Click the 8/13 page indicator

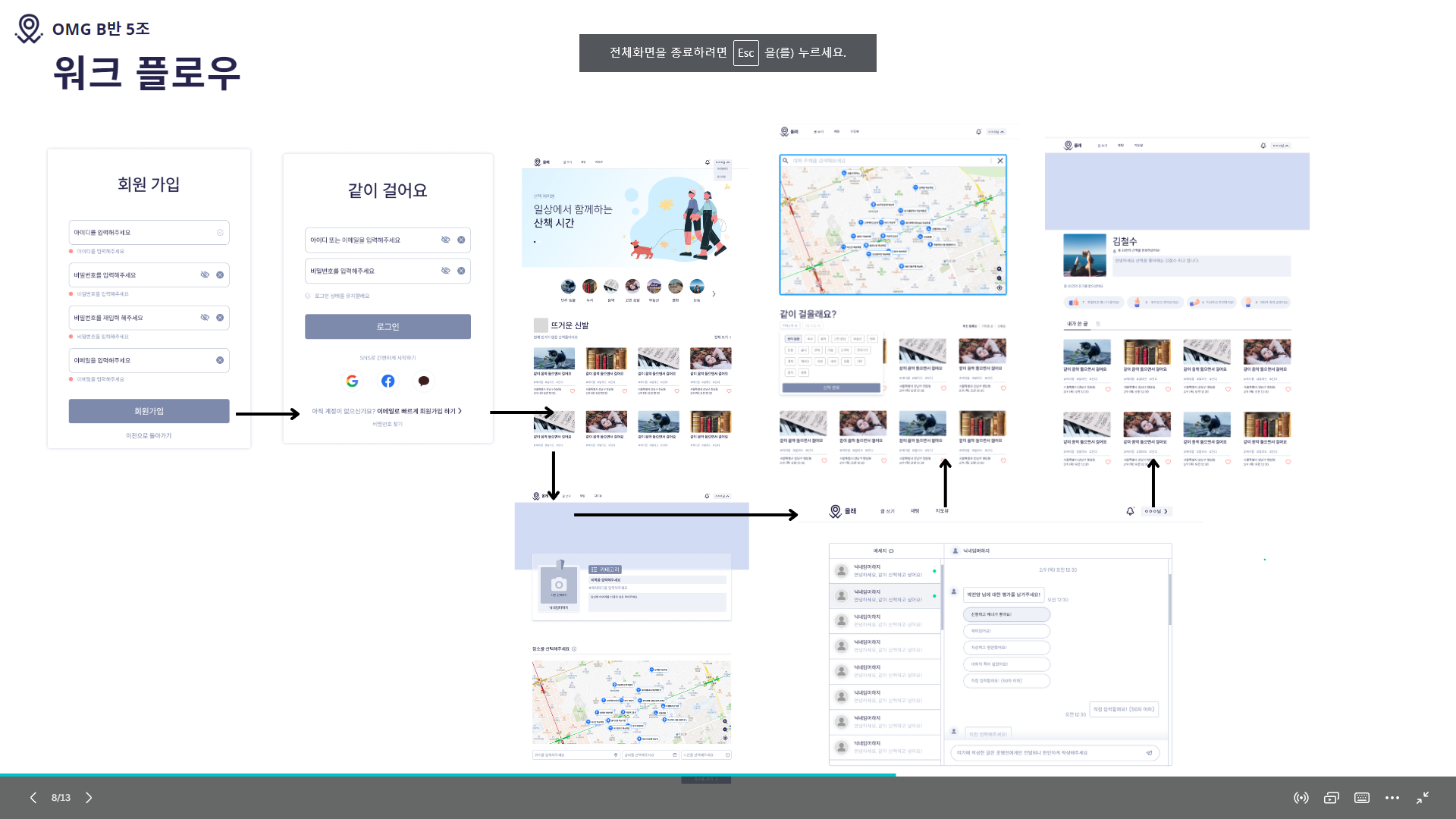(x=61, y=798)
